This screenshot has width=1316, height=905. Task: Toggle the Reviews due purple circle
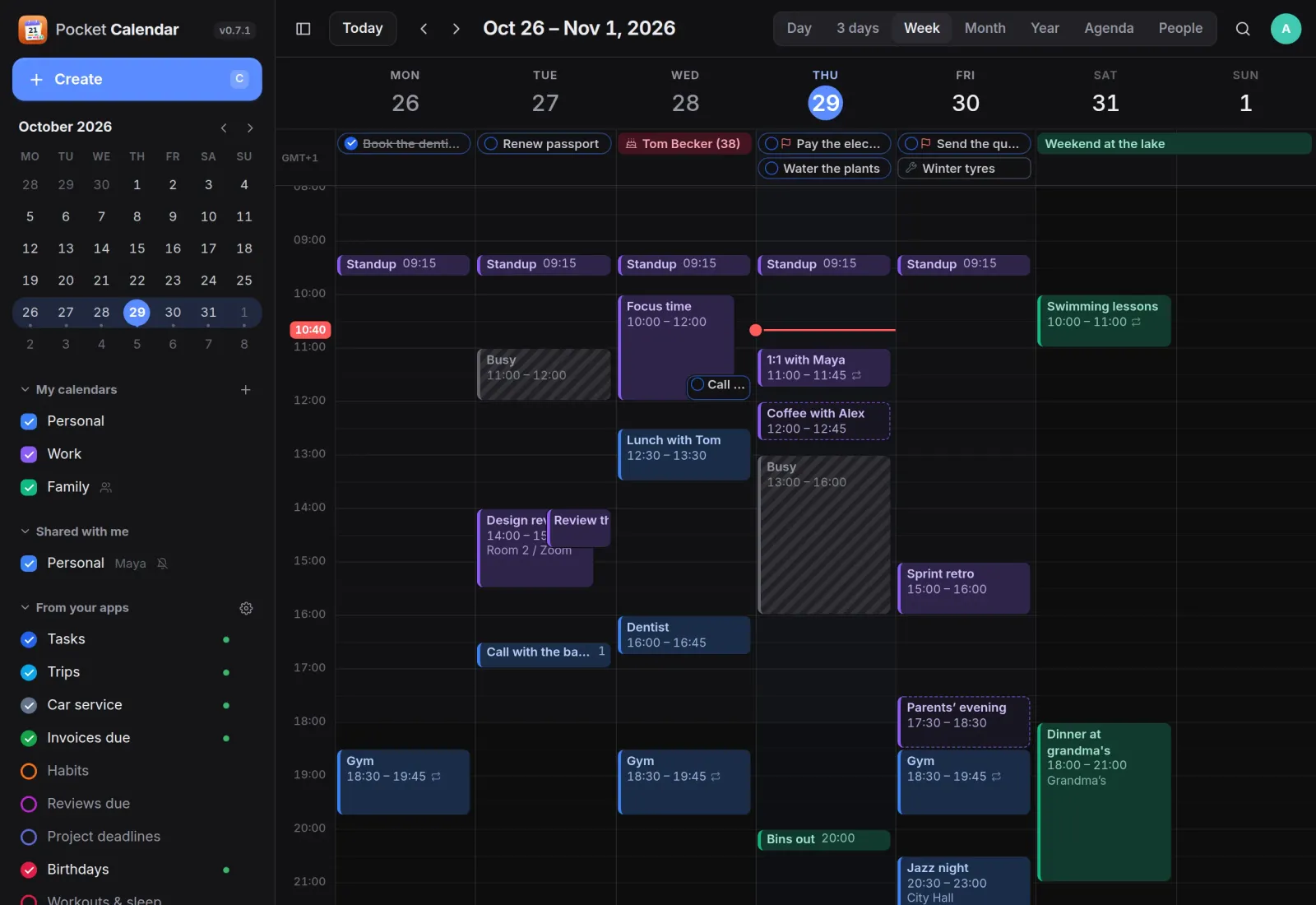coord(29,804)
